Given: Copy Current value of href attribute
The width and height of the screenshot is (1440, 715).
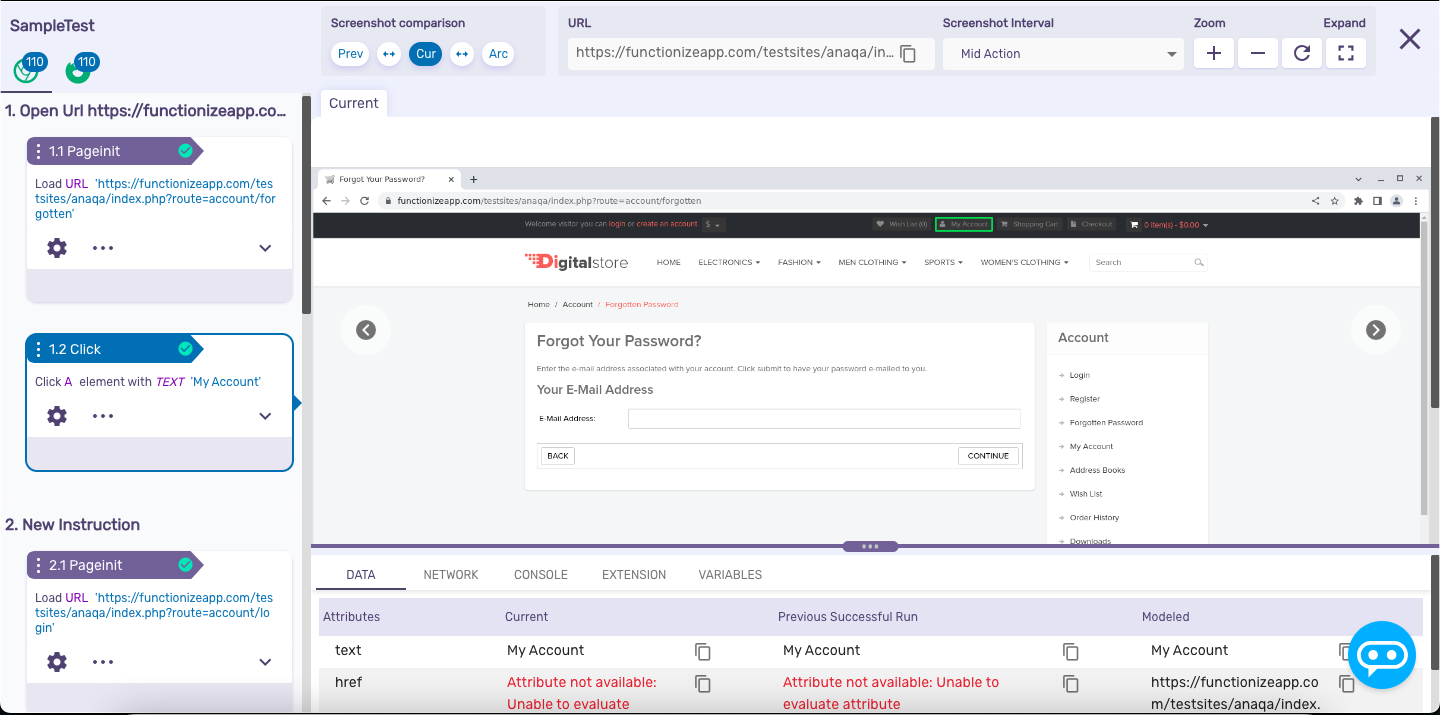Looking at the screenshot, I should tap(703, 684).
